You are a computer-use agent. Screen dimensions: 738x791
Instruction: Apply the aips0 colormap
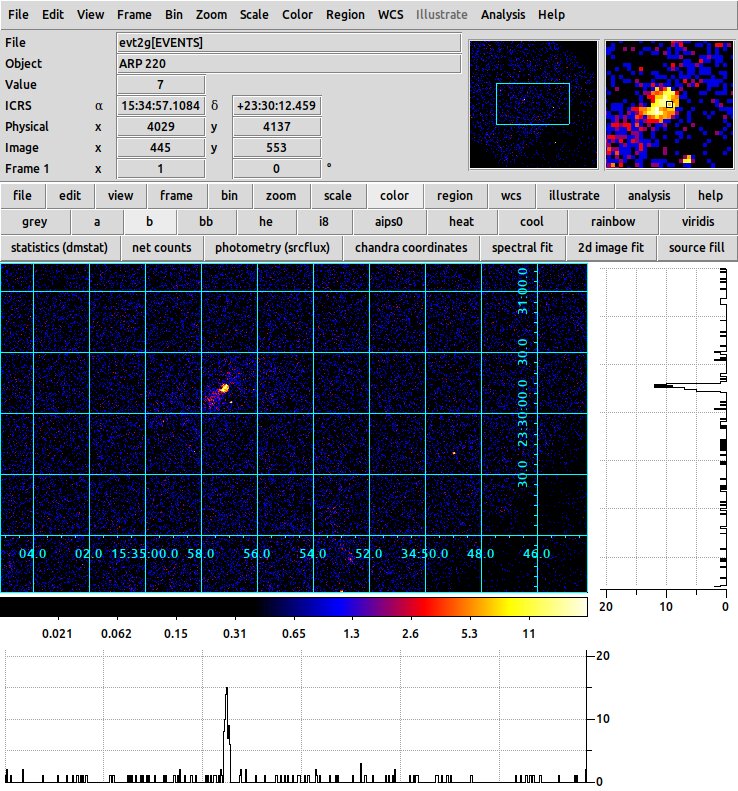(388, 222)
